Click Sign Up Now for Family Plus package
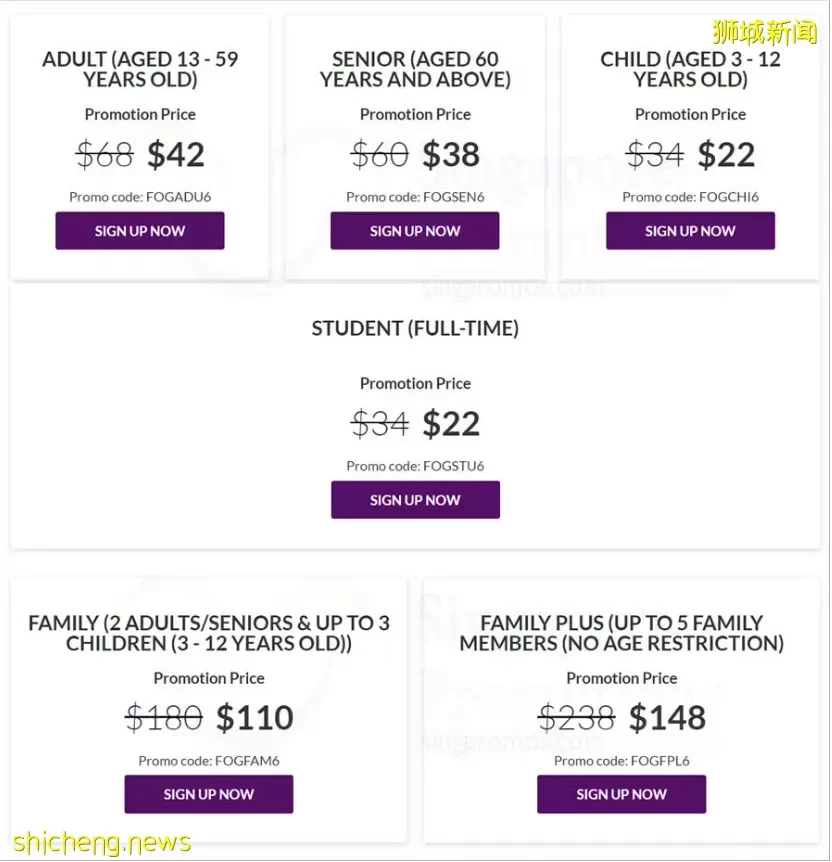The width and height of the screenshot is (832, 862). (x=621, y=794)
